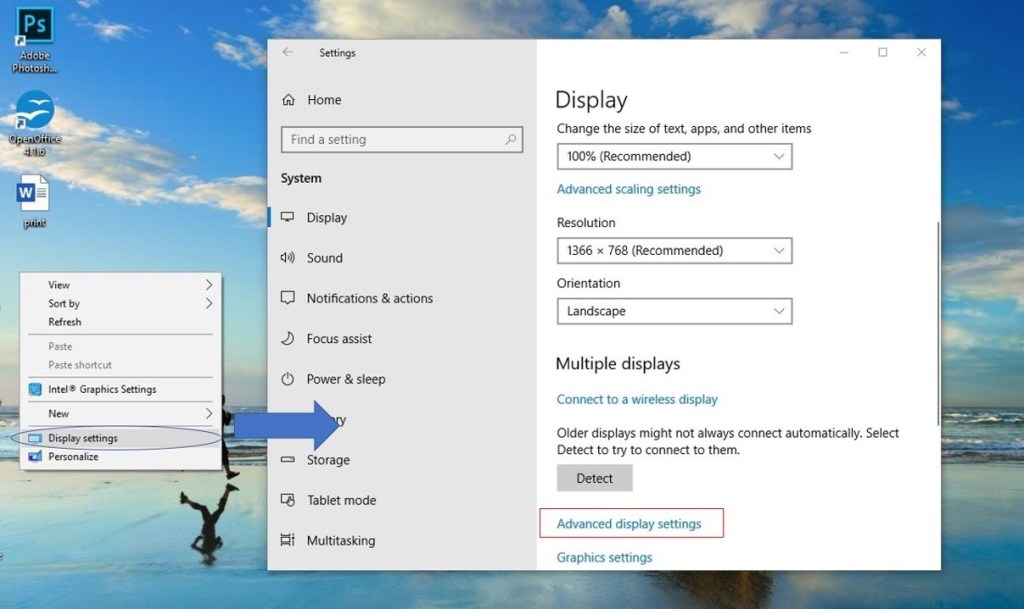Open the scaling 100% (Recommended) dropdown
Viewport: 1024px width, 609px height.
(674, 156)
